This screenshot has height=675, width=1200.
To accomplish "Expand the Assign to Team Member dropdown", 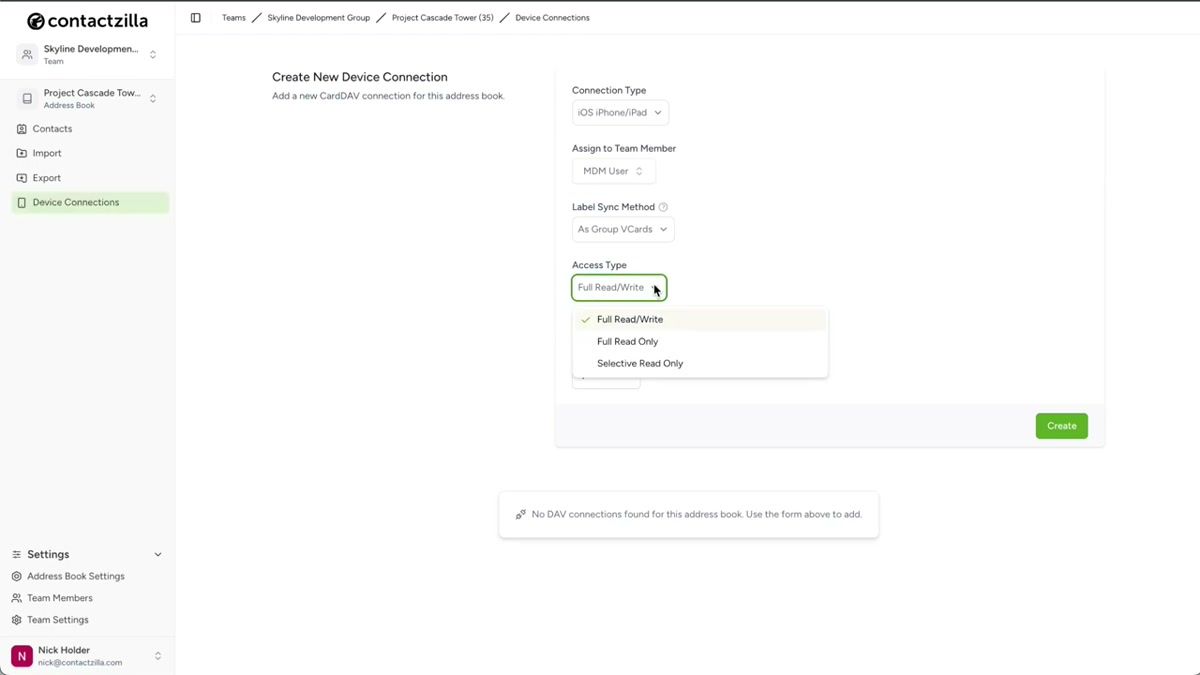I will pos(613,170).
